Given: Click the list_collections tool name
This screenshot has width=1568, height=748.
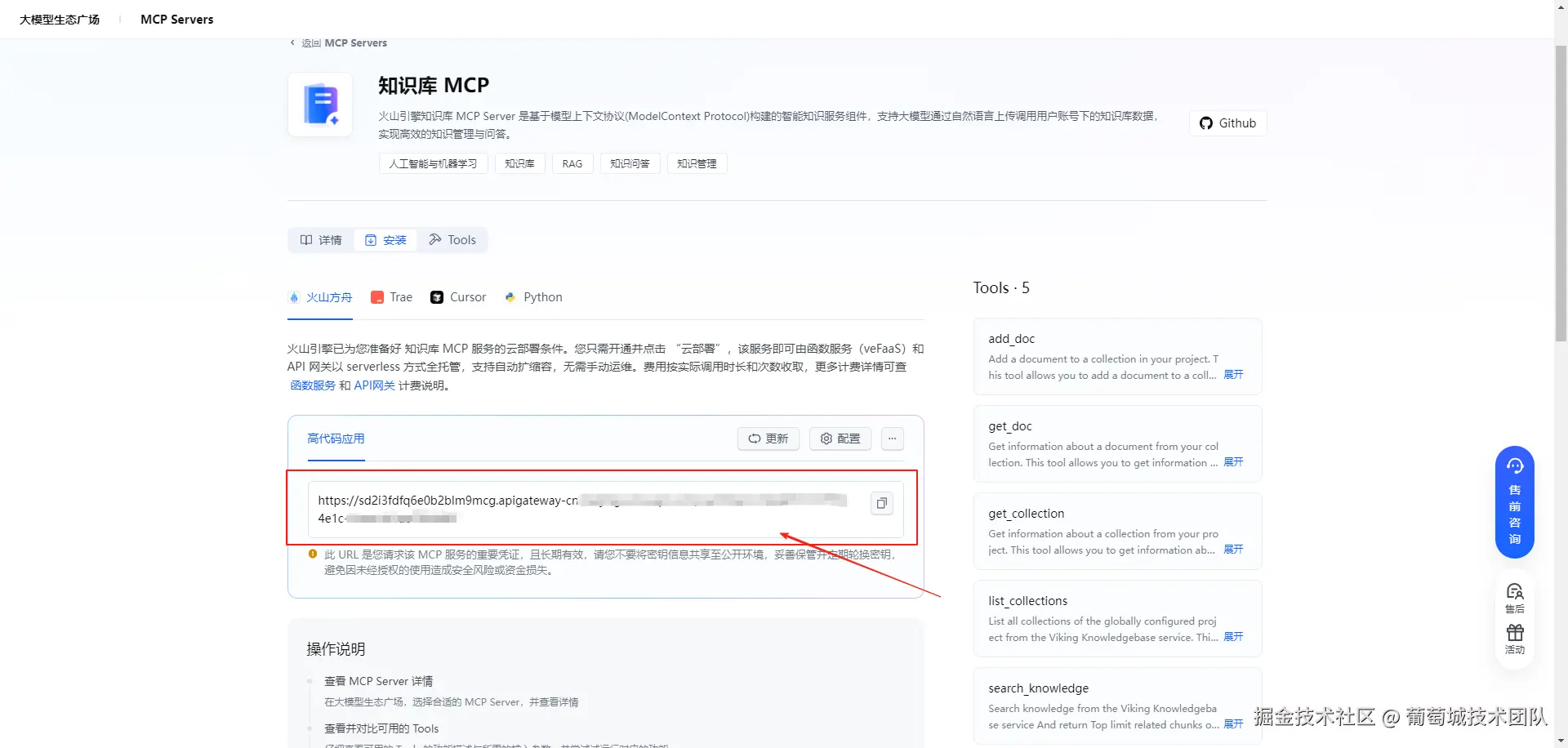Looking at the screenshot, I should [1028, 601].
